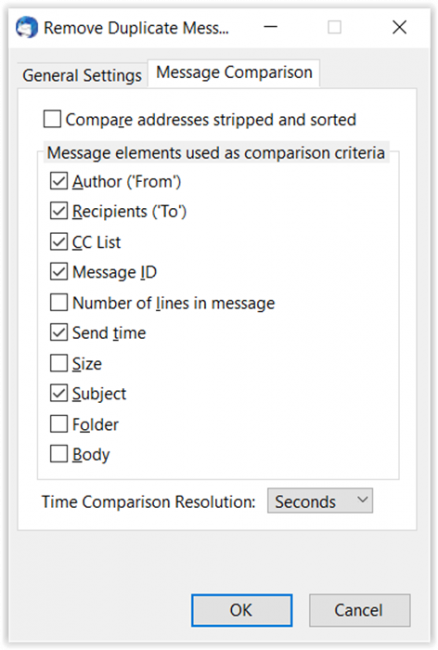Click the Cancel button
The width and height of the screenshot is (438, 650).
(x=359, y=610)
